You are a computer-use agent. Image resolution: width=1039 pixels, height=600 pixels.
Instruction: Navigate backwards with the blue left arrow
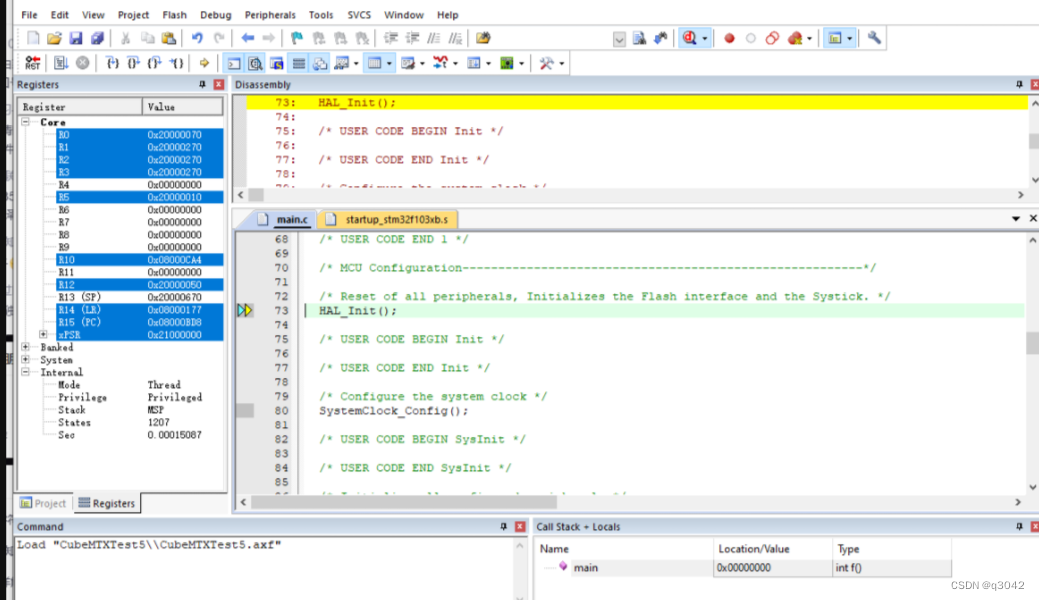point(247,38)
